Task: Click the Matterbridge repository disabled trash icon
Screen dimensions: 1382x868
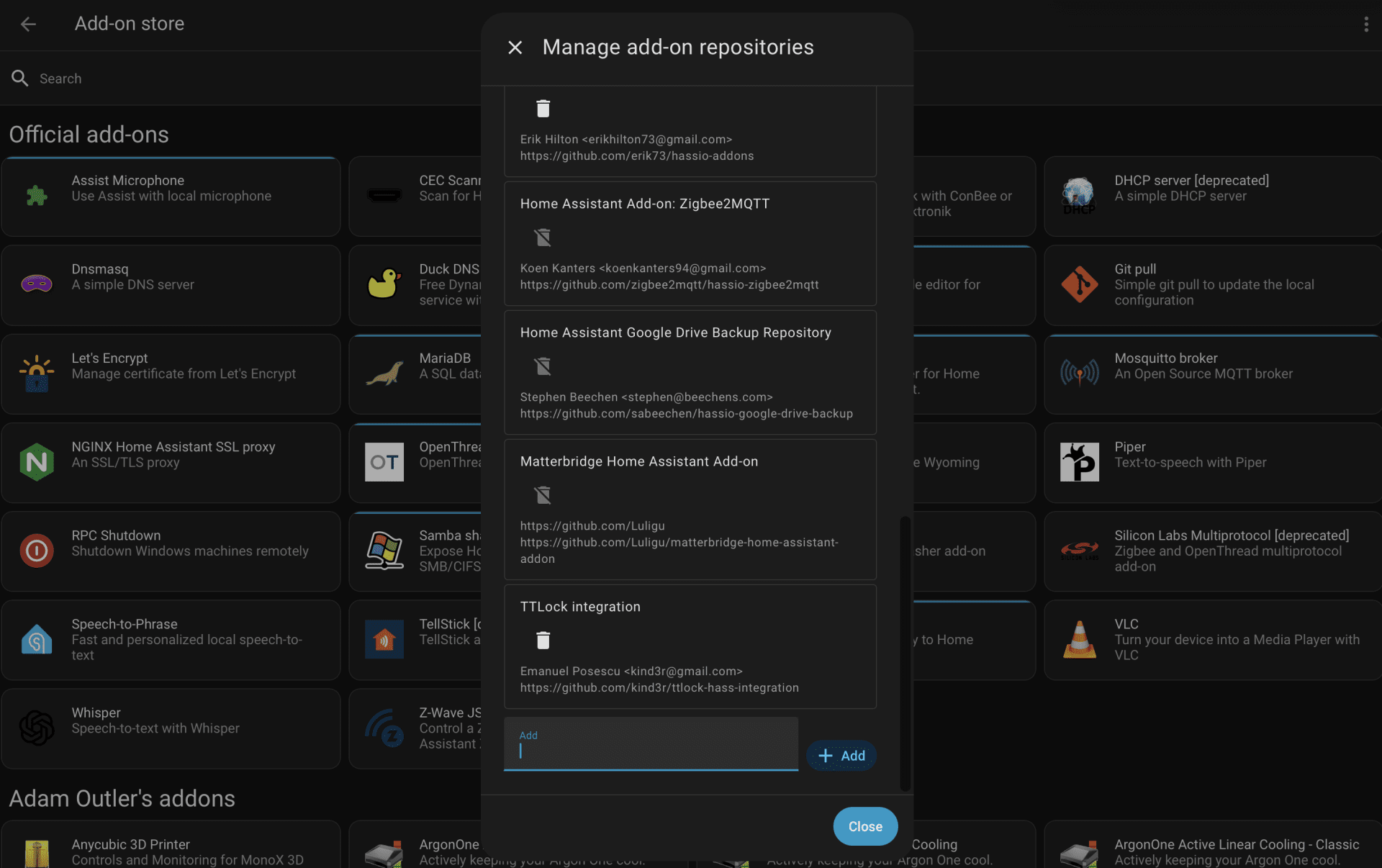Action: [x=543, y=495]
